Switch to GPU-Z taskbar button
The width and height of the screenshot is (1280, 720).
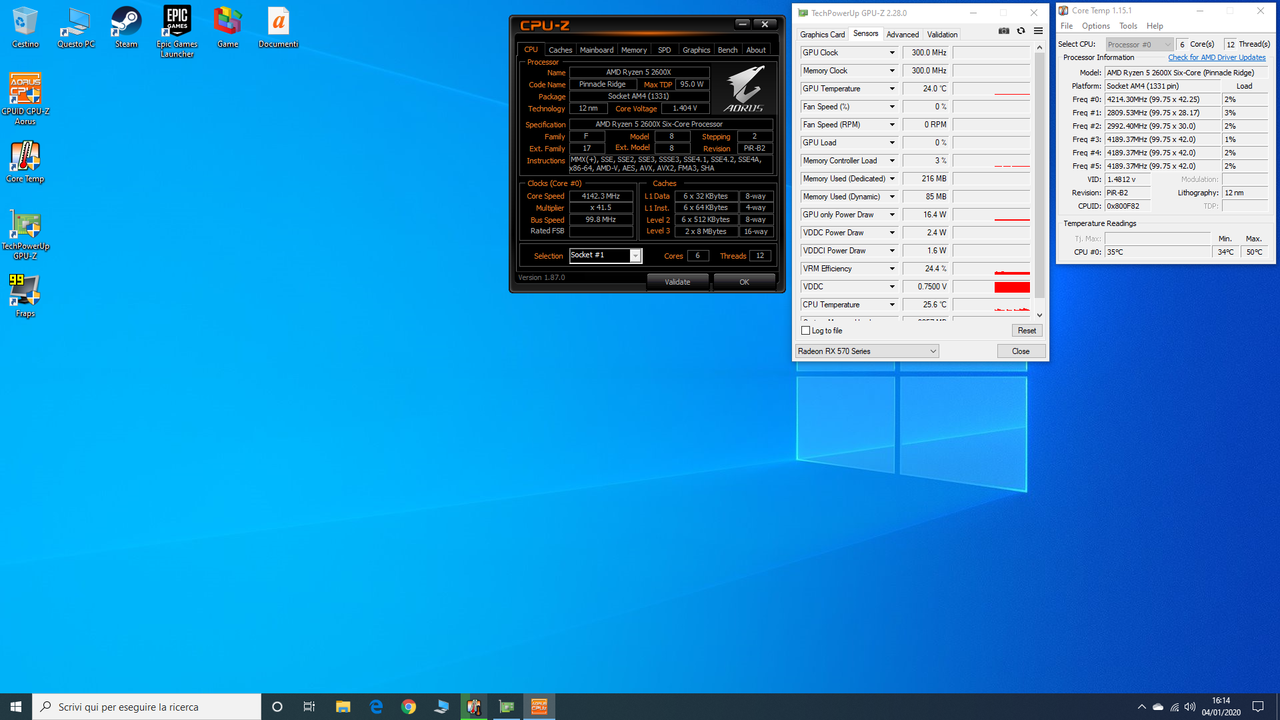[506, 706]
